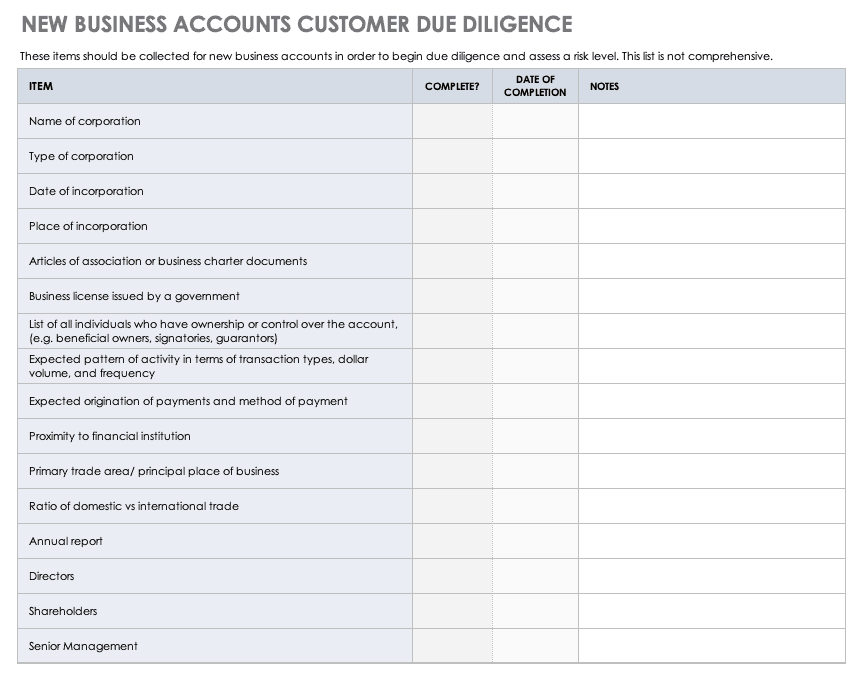
Task: Click the instruction sentence beginning 'These items should be collected'
Action: 396,56
